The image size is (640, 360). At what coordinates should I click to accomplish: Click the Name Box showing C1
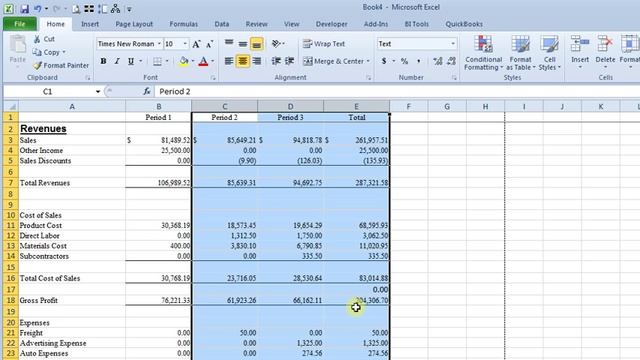48,91
